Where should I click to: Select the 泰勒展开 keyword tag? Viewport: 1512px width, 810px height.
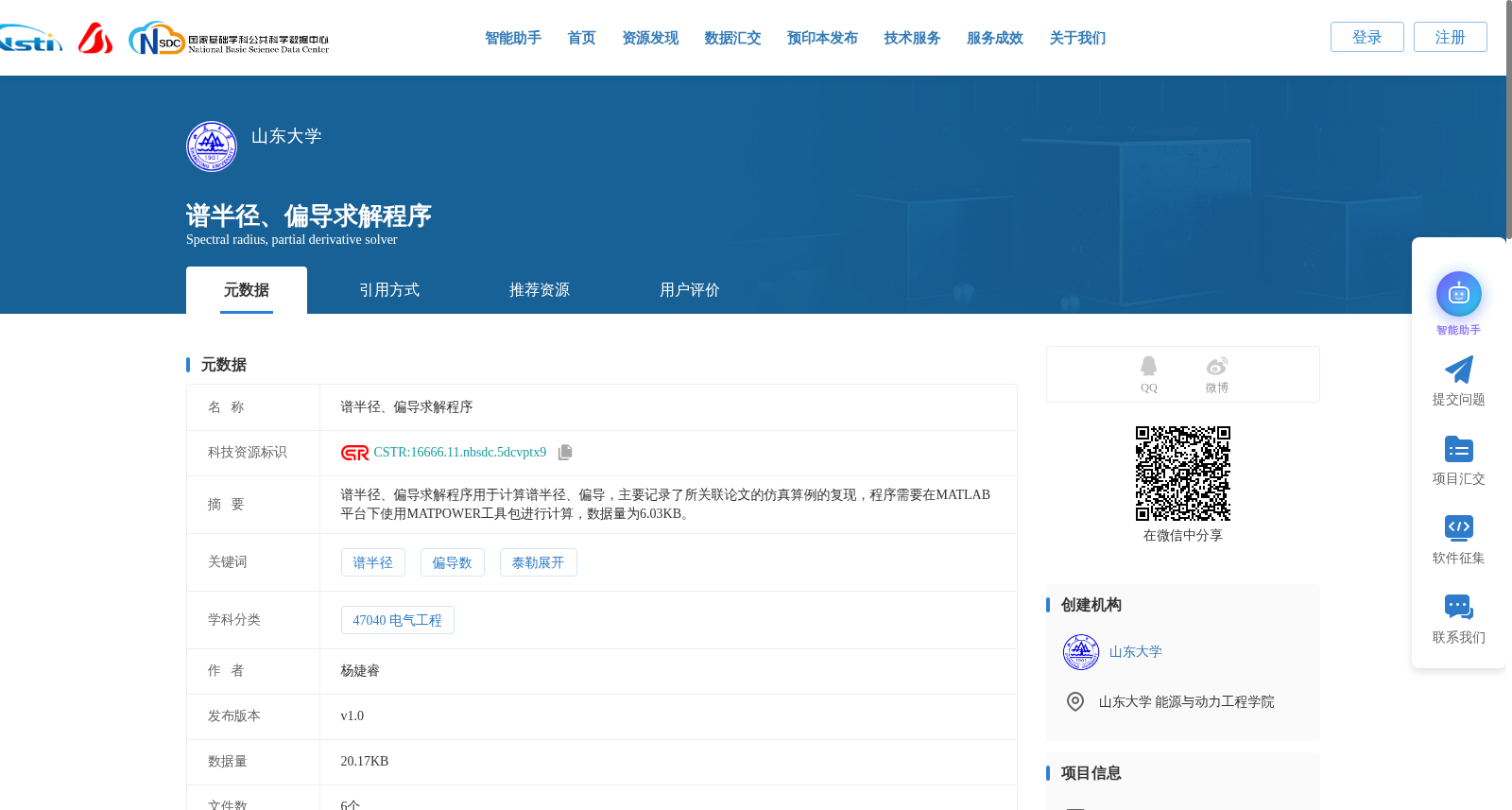click(539, 562)
